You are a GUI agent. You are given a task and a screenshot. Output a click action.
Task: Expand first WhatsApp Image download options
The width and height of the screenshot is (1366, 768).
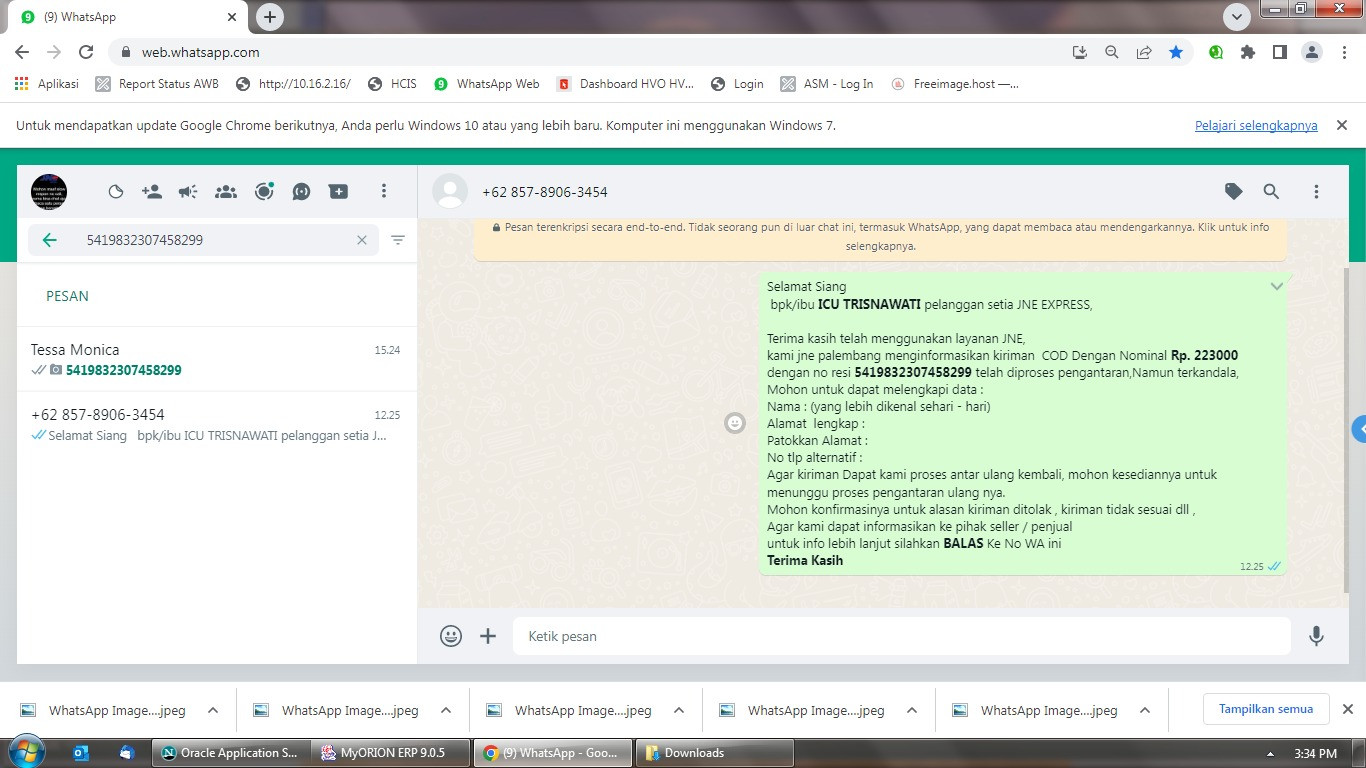(213, 710)
